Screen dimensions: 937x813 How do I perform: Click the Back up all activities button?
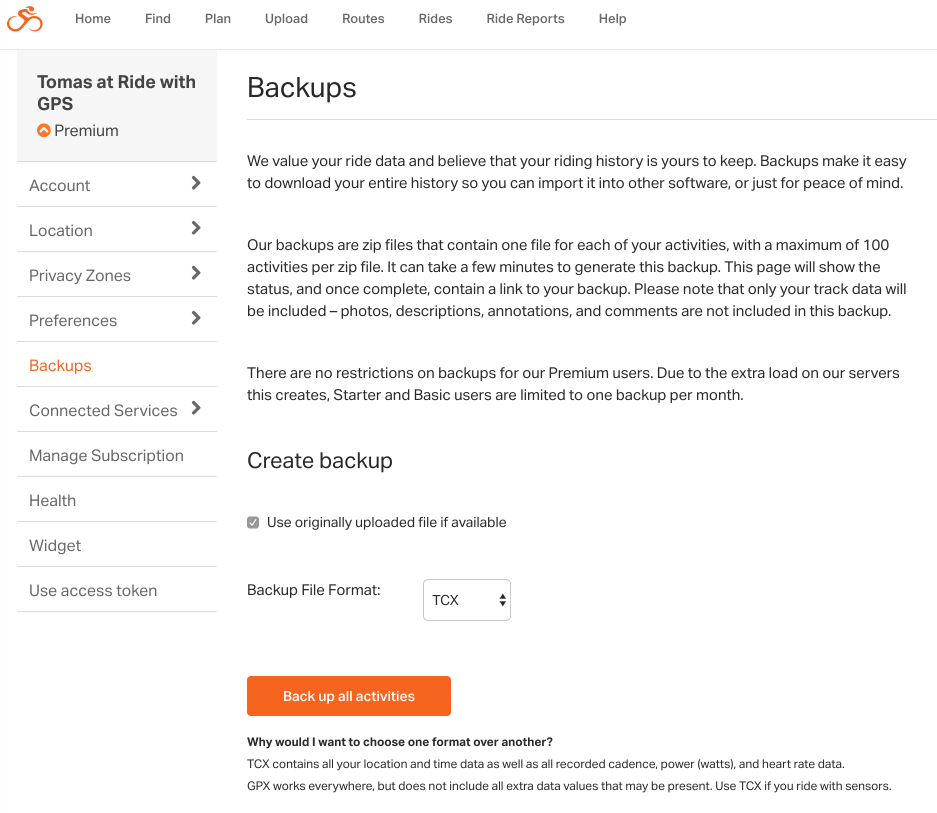(349, 696)
